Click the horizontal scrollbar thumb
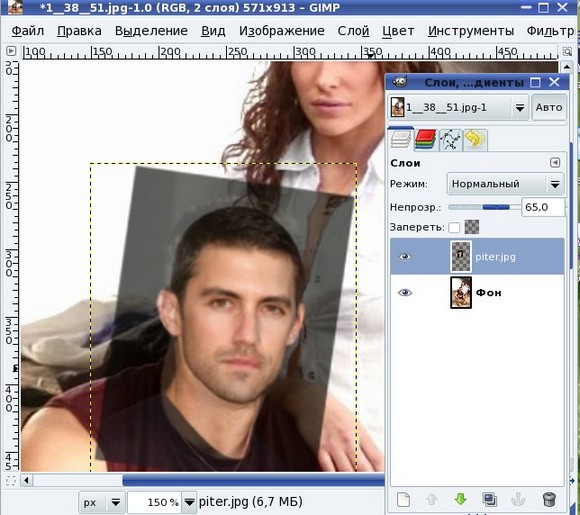 coord(253,481)
